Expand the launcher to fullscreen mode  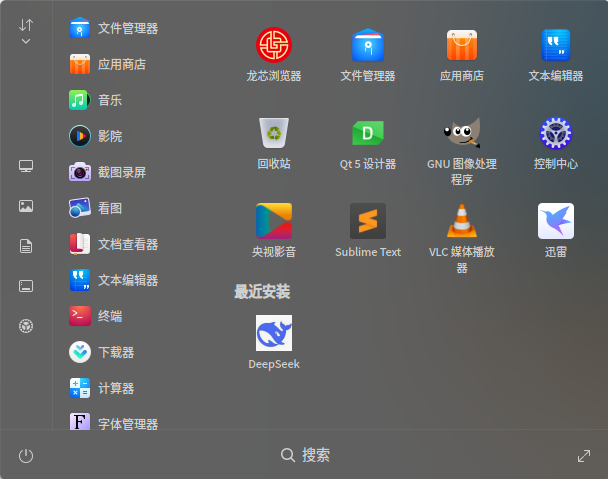point(584,456)
